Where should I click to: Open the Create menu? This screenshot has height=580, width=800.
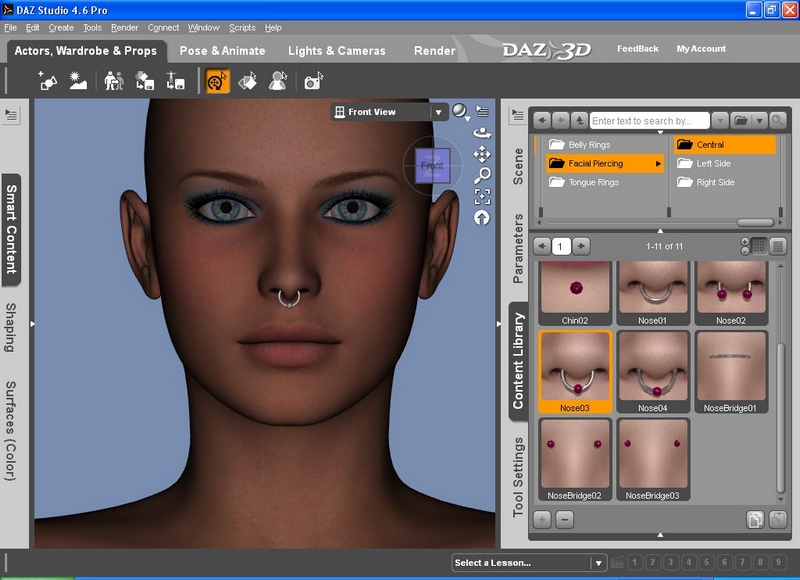61,28
